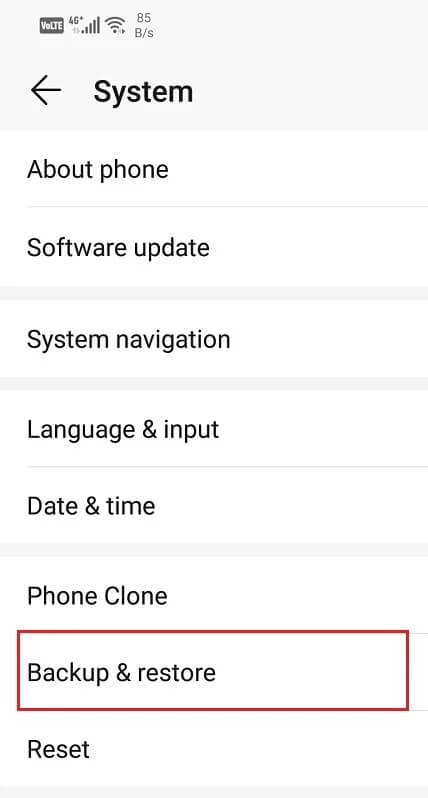Open Software update settings
This screenshot has height=798, width=428.
214,247
